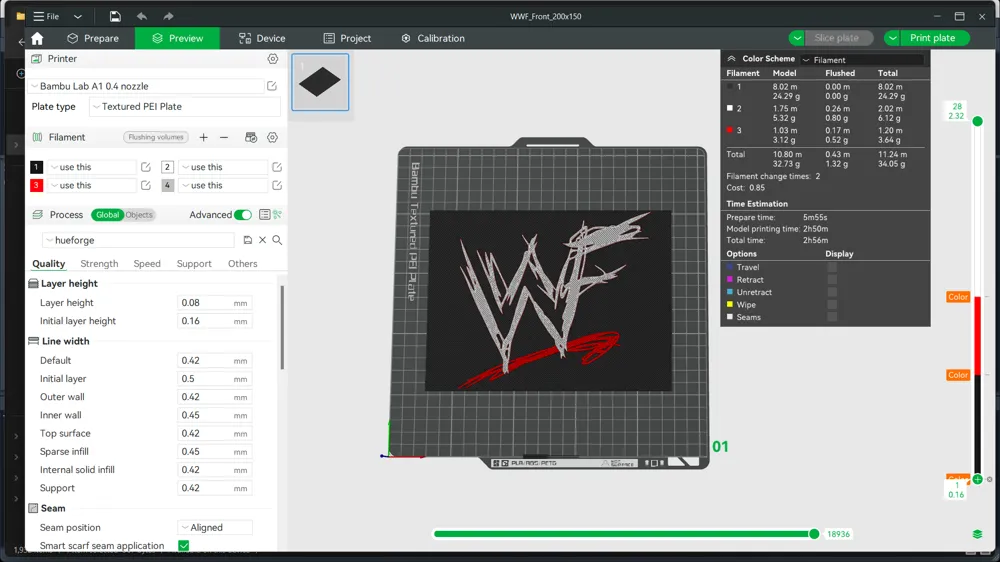
Task: Click the Save project icon
Action: coord(115,16)
